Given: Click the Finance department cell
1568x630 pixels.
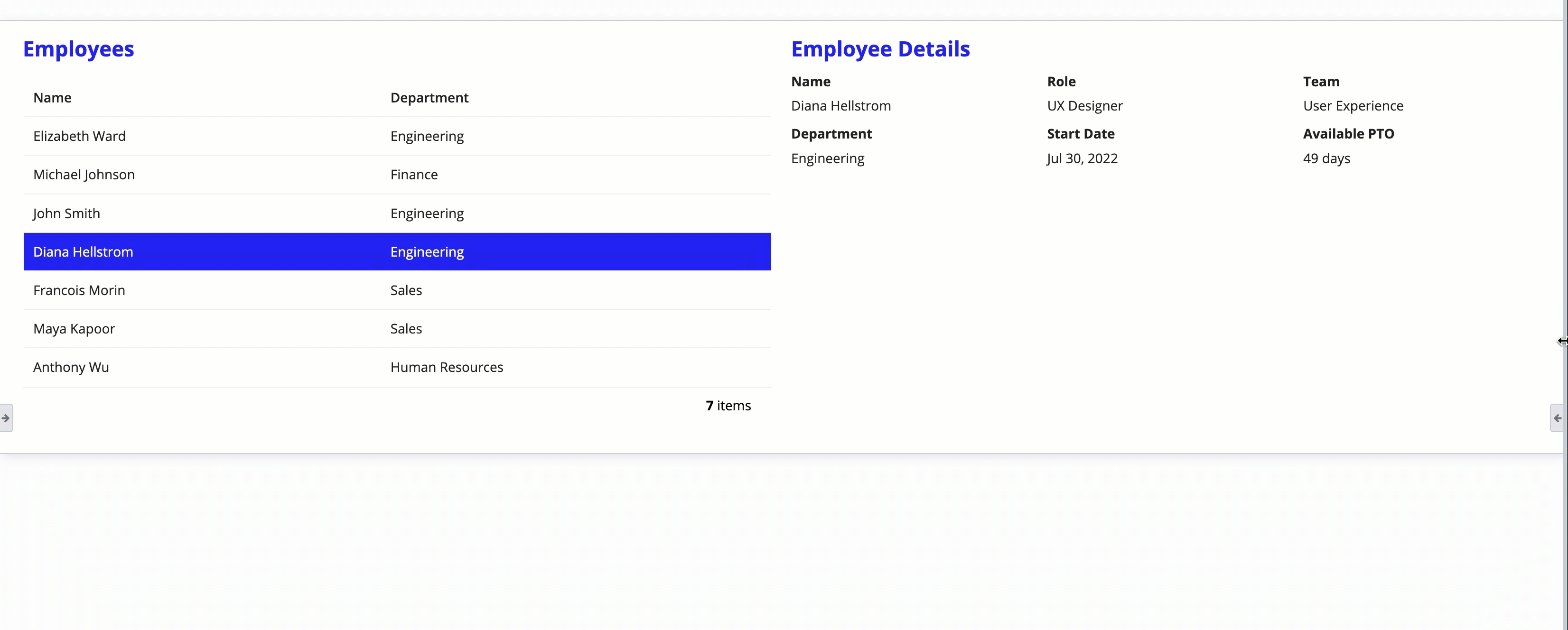Looking at the screenshot, I should [414, 175].
